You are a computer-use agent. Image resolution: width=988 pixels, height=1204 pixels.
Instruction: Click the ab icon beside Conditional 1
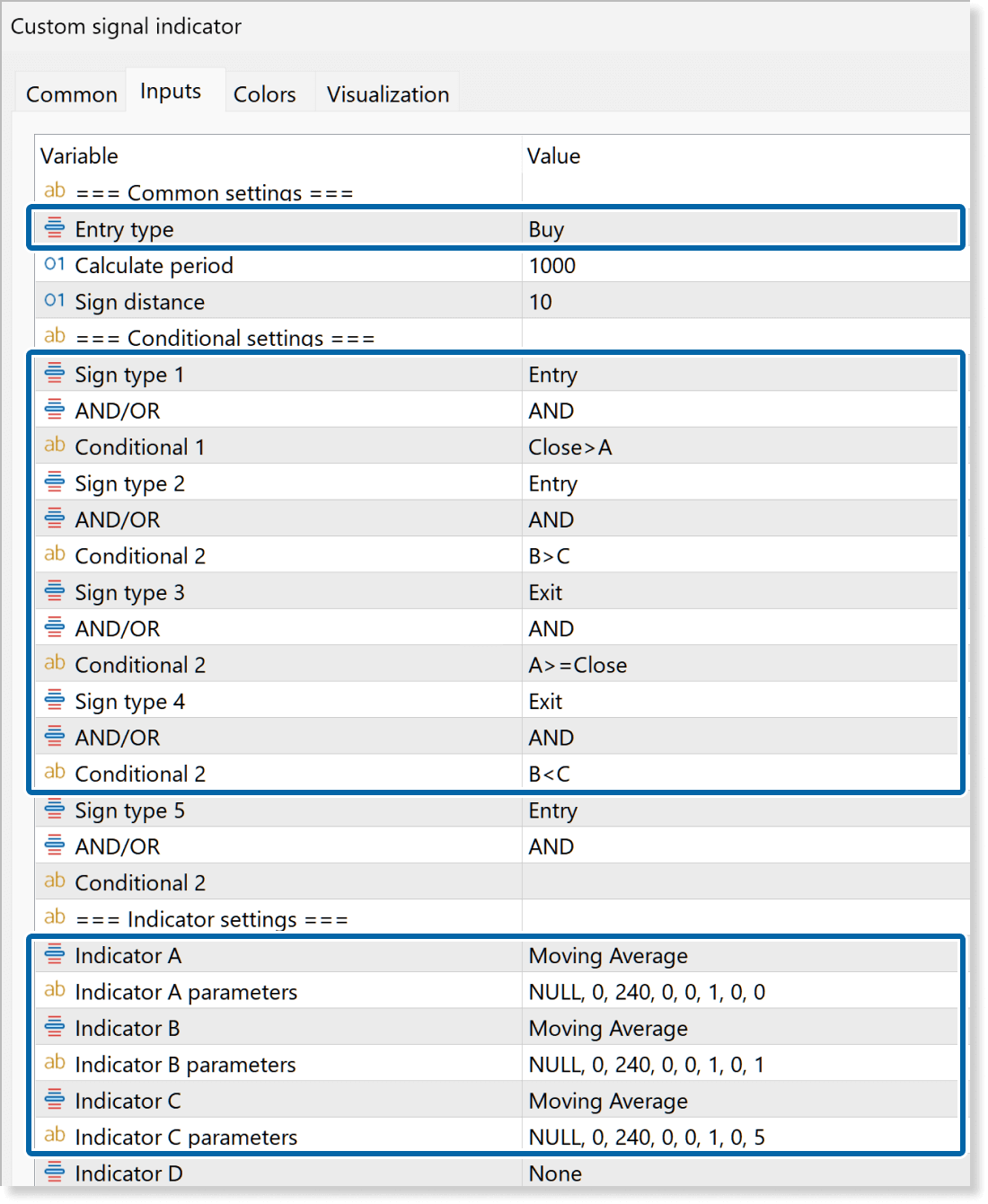[55, 446]
